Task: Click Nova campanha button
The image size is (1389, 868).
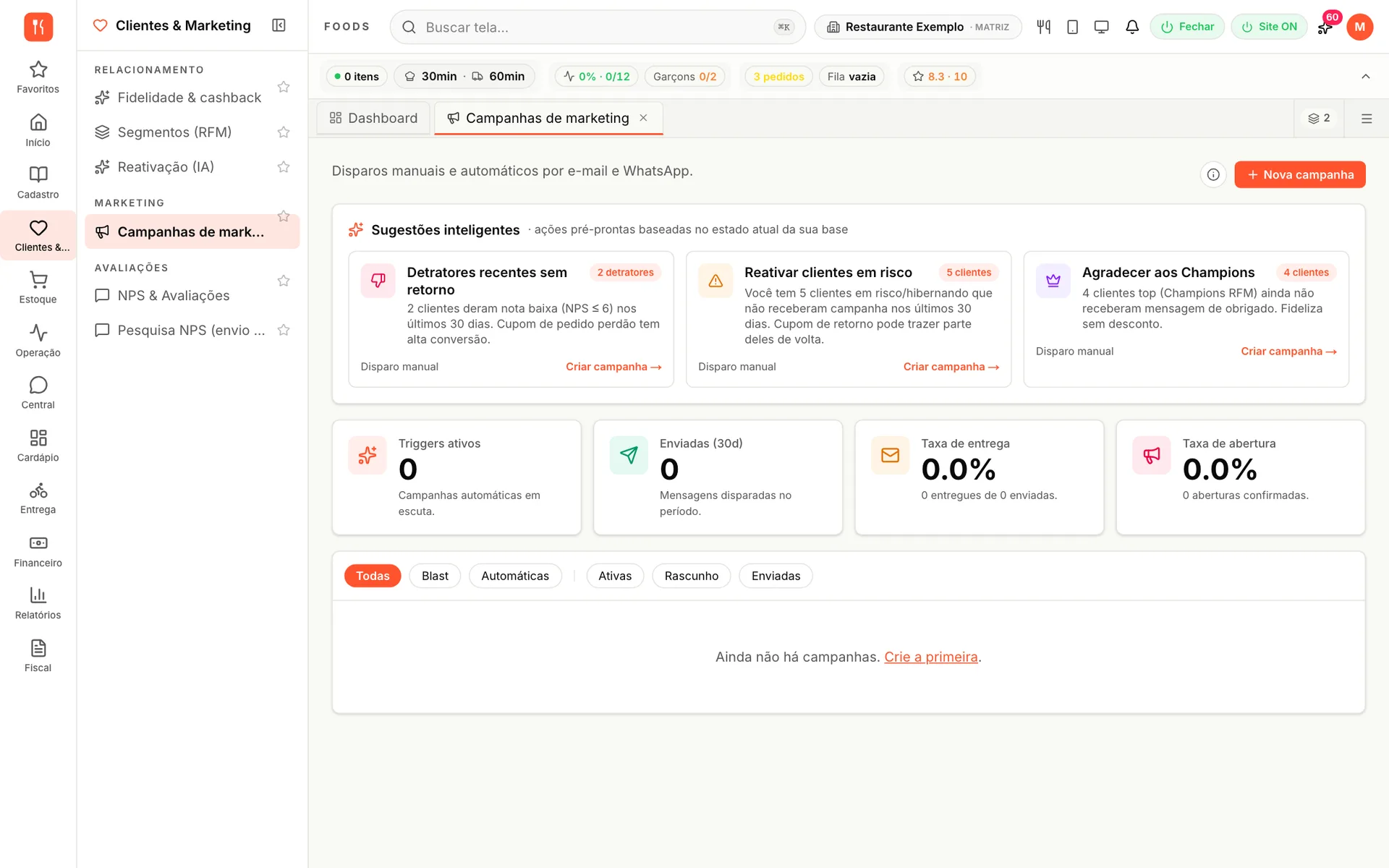Action: 1299,174
